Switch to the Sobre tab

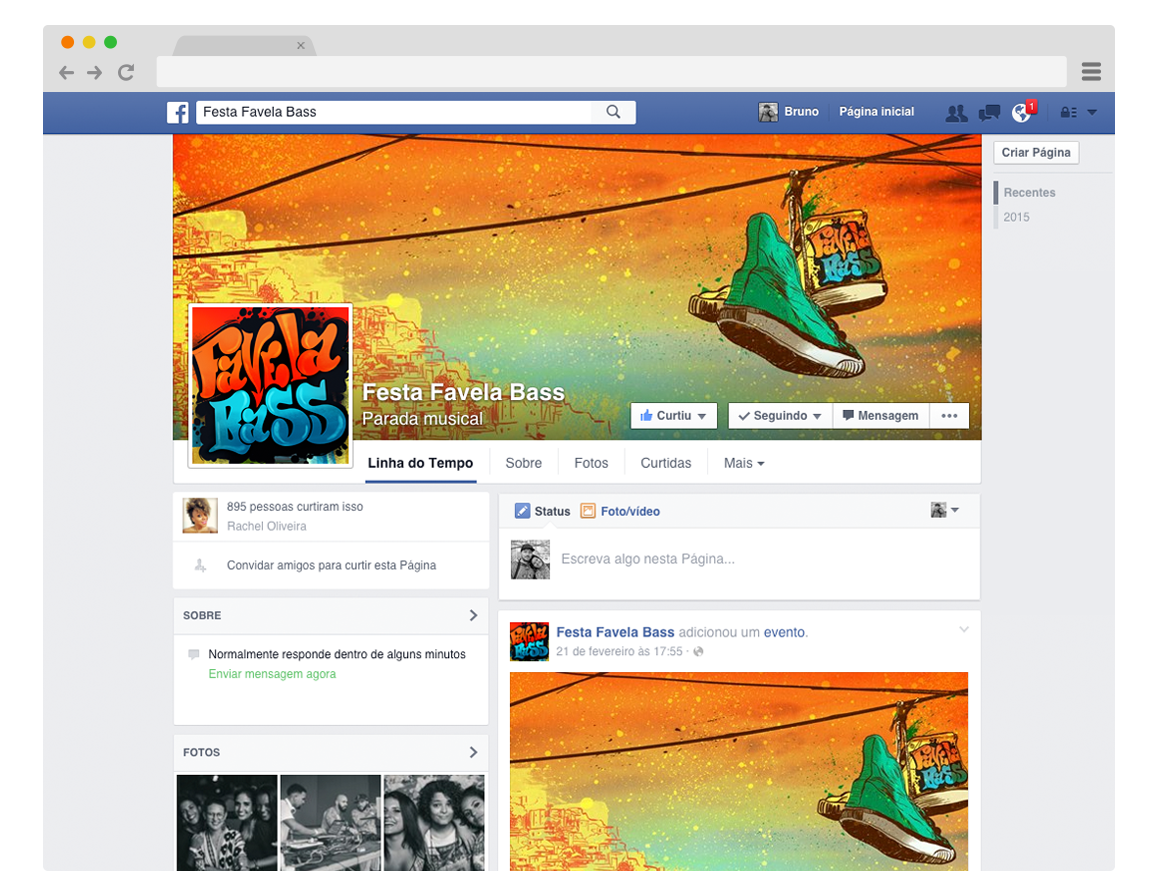tap(524, 463)
